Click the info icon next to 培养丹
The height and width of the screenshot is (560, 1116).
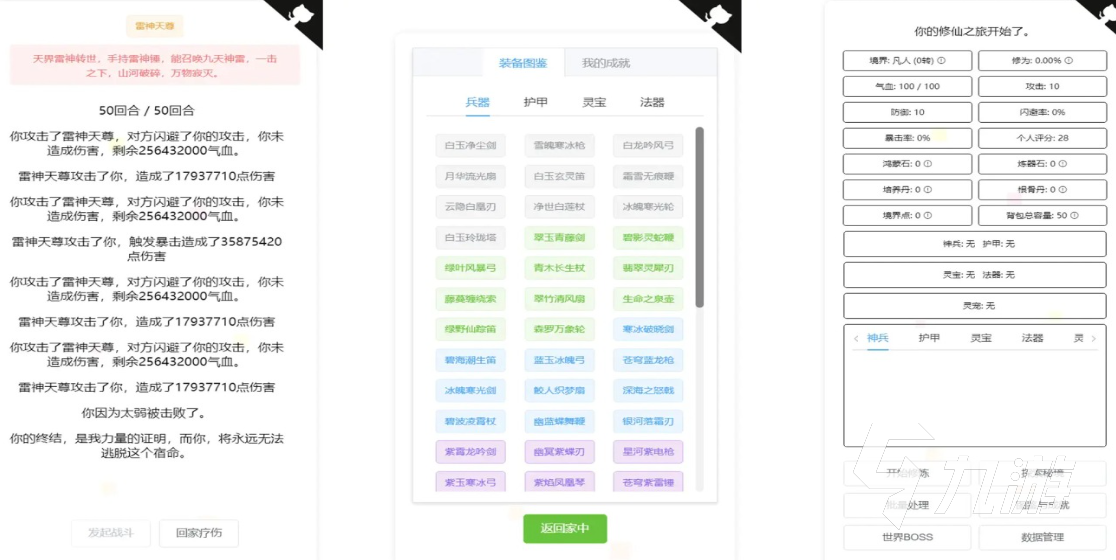click(x=929, y=189)
